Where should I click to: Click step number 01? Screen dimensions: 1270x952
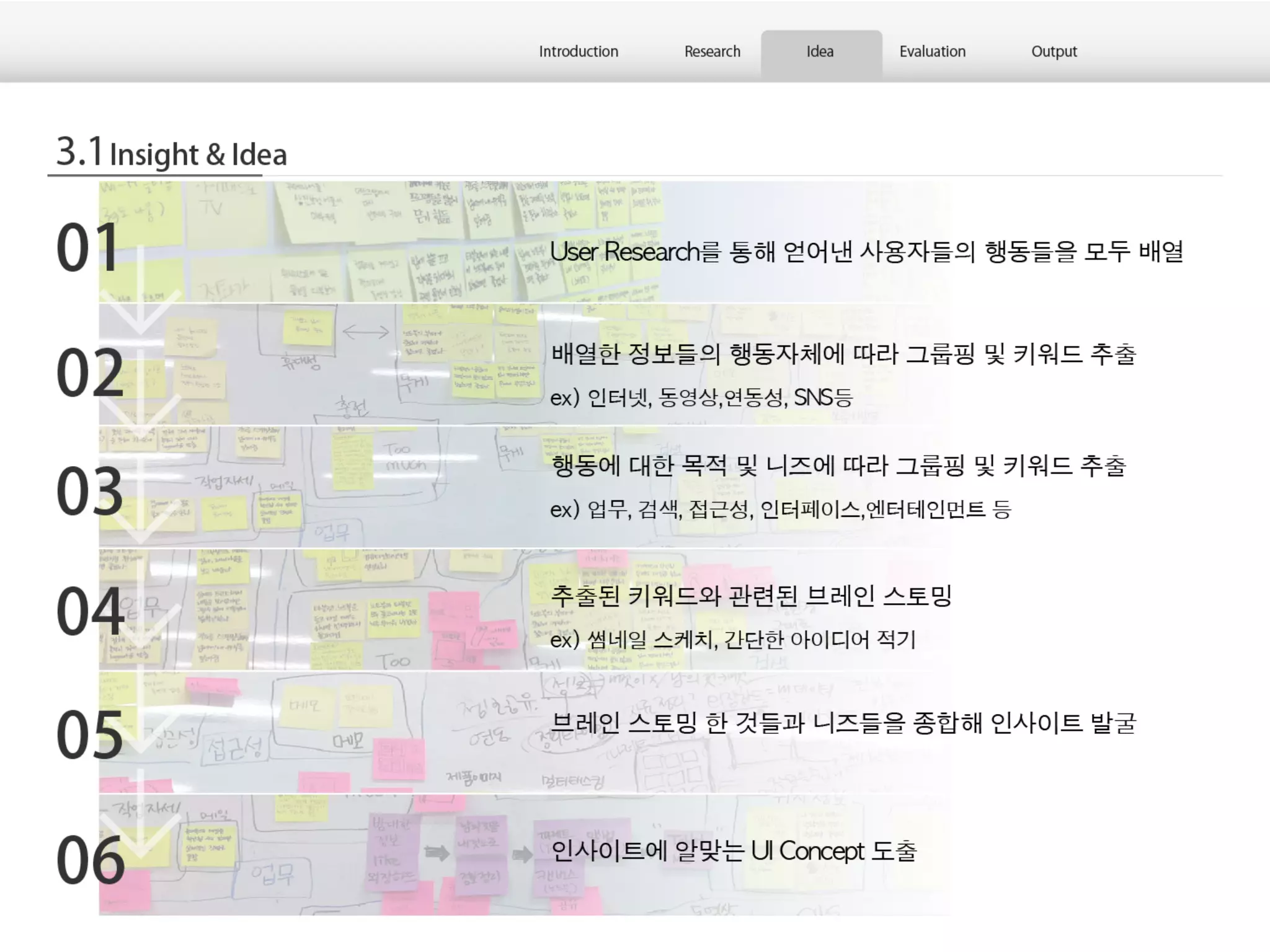[x=88, y=248]
